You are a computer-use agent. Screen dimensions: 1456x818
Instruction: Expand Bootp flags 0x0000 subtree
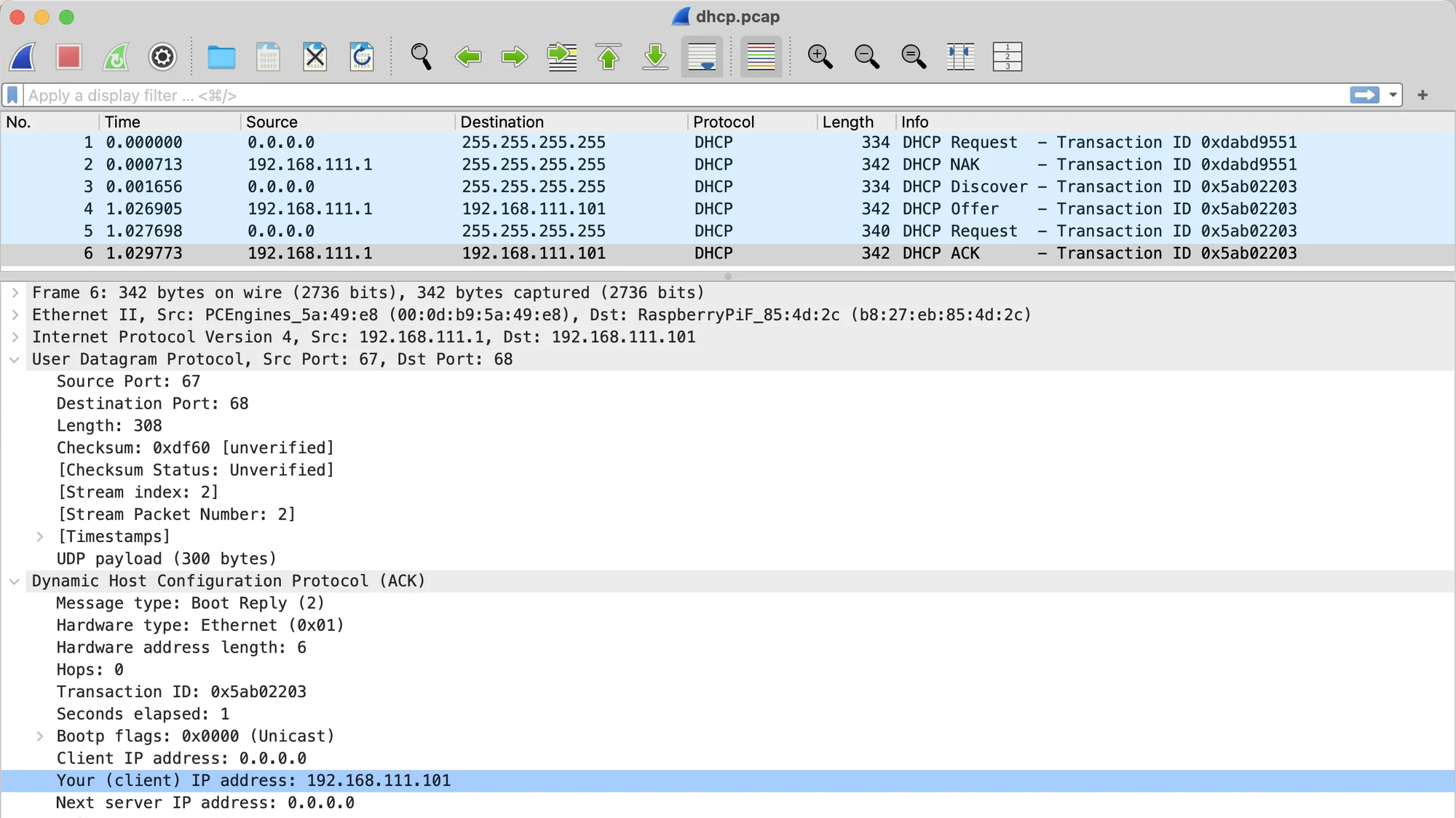(40, 736)
